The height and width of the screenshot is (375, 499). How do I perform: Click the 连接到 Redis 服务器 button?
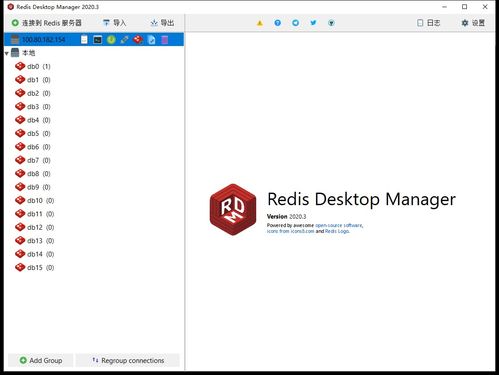coord(47,23)
